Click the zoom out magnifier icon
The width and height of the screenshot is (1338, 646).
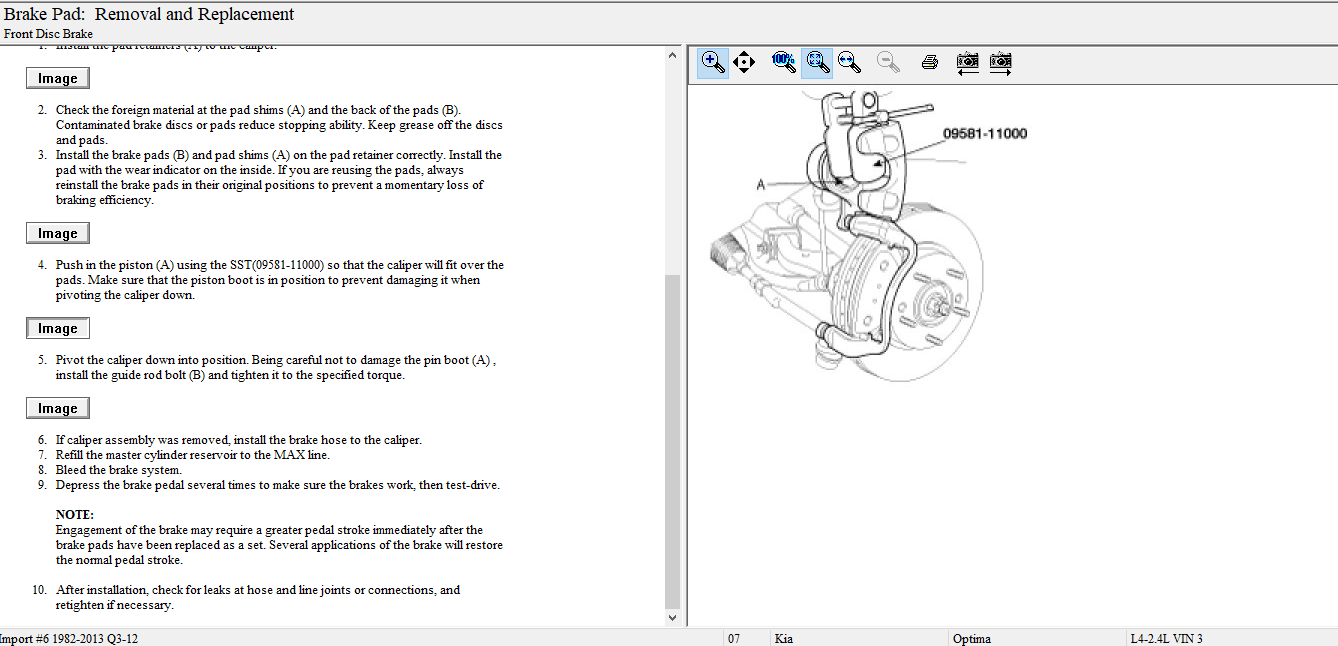click(x=887, y=62)
